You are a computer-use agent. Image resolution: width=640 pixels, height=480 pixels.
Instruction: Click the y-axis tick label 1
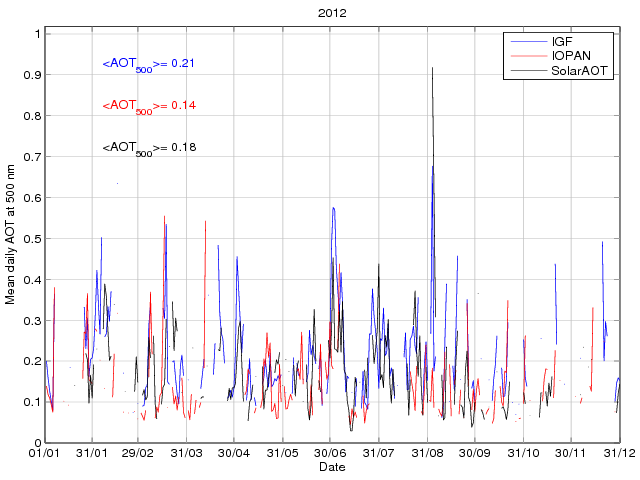[x=38, y=33]
